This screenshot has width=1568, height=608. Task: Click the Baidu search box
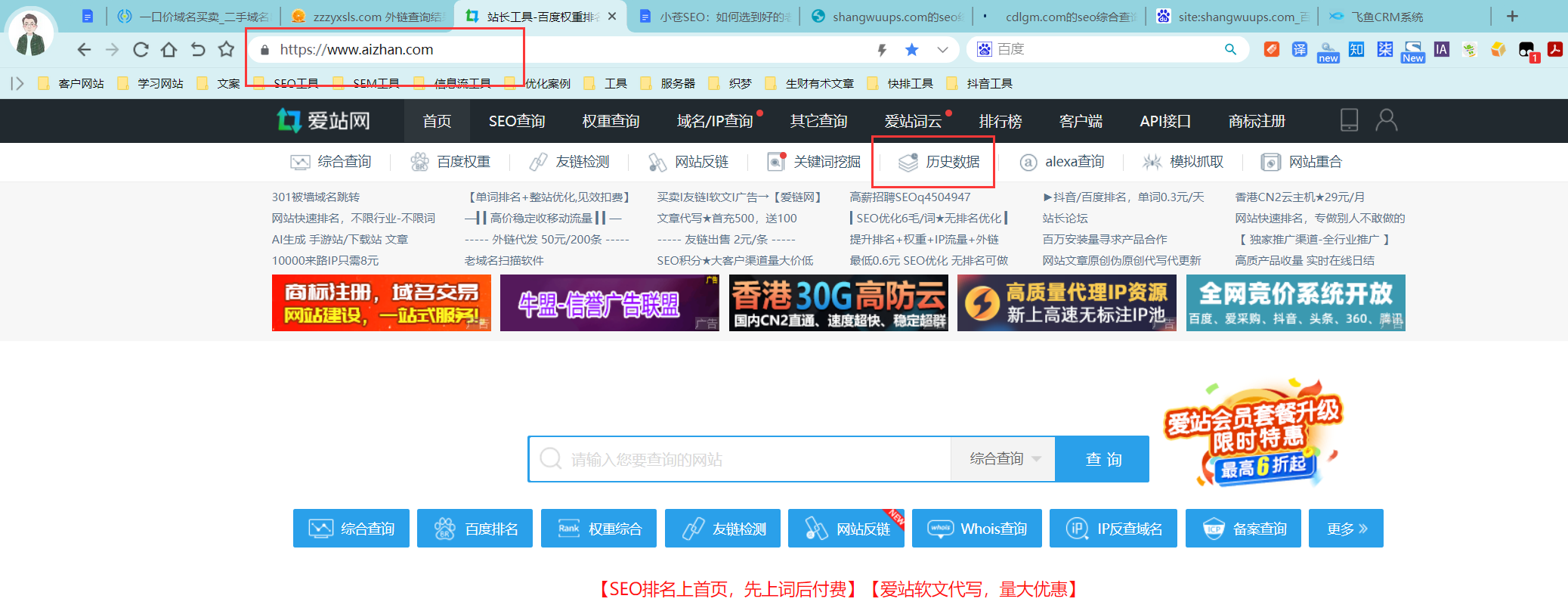coord(1107,49)
